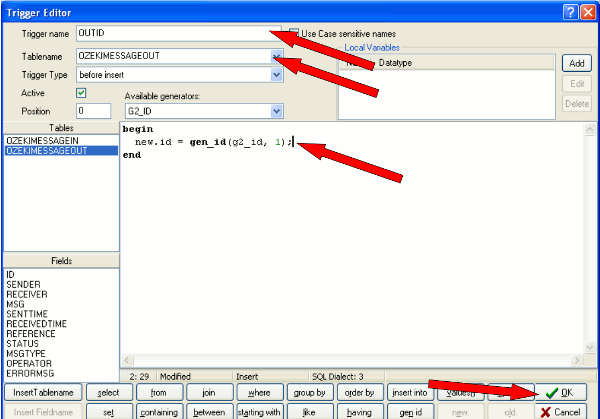The height and width of the screenshot is (419, 600).
Task: Click the 'where' keyword button
Action: (260, 393)
